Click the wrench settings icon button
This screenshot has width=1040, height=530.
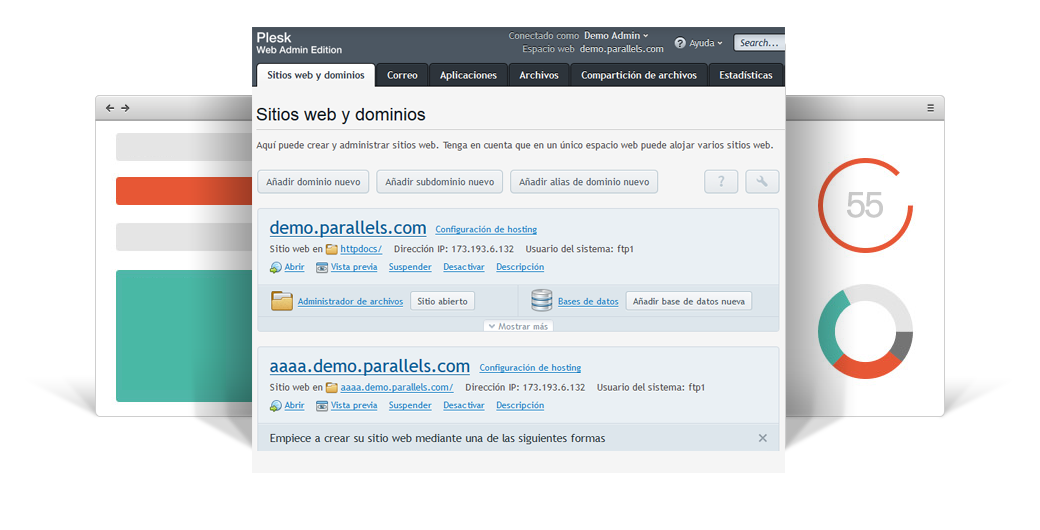(x=762, y=181)
